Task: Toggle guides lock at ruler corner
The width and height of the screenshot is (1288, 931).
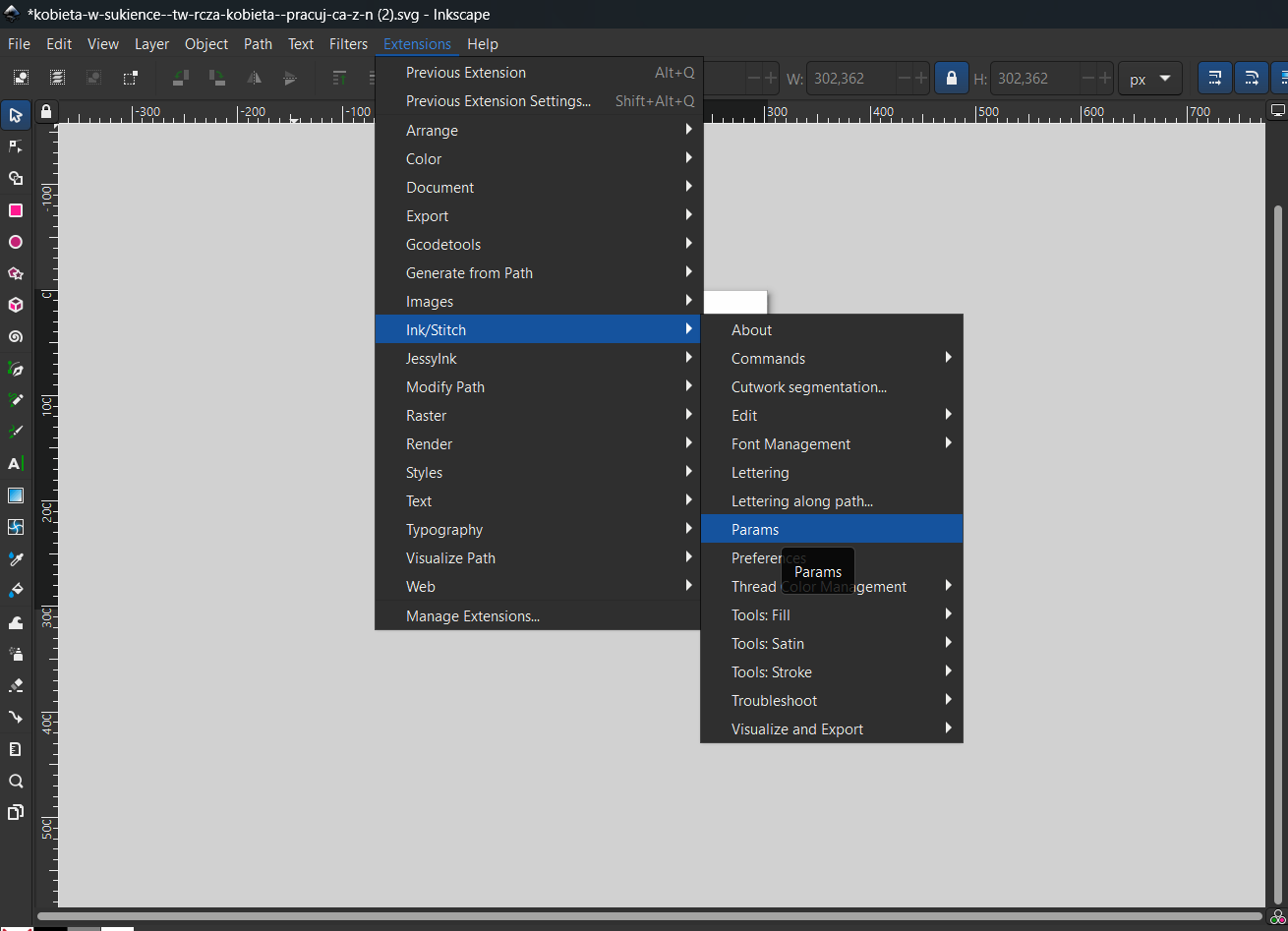Action: click(46, 111)
